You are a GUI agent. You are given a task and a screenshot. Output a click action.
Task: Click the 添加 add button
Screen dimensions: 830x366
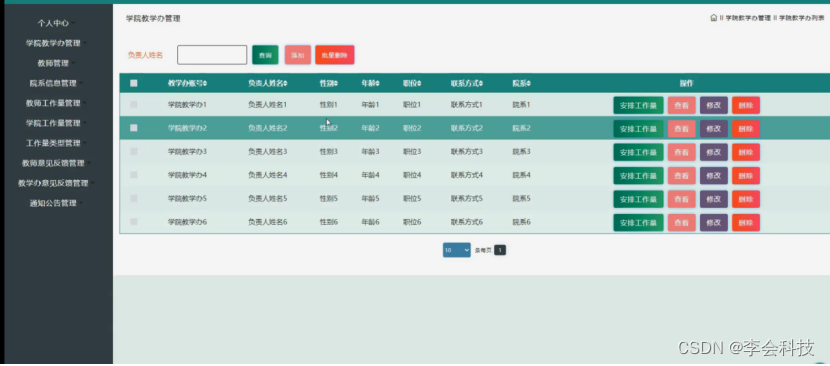(297, 55)
